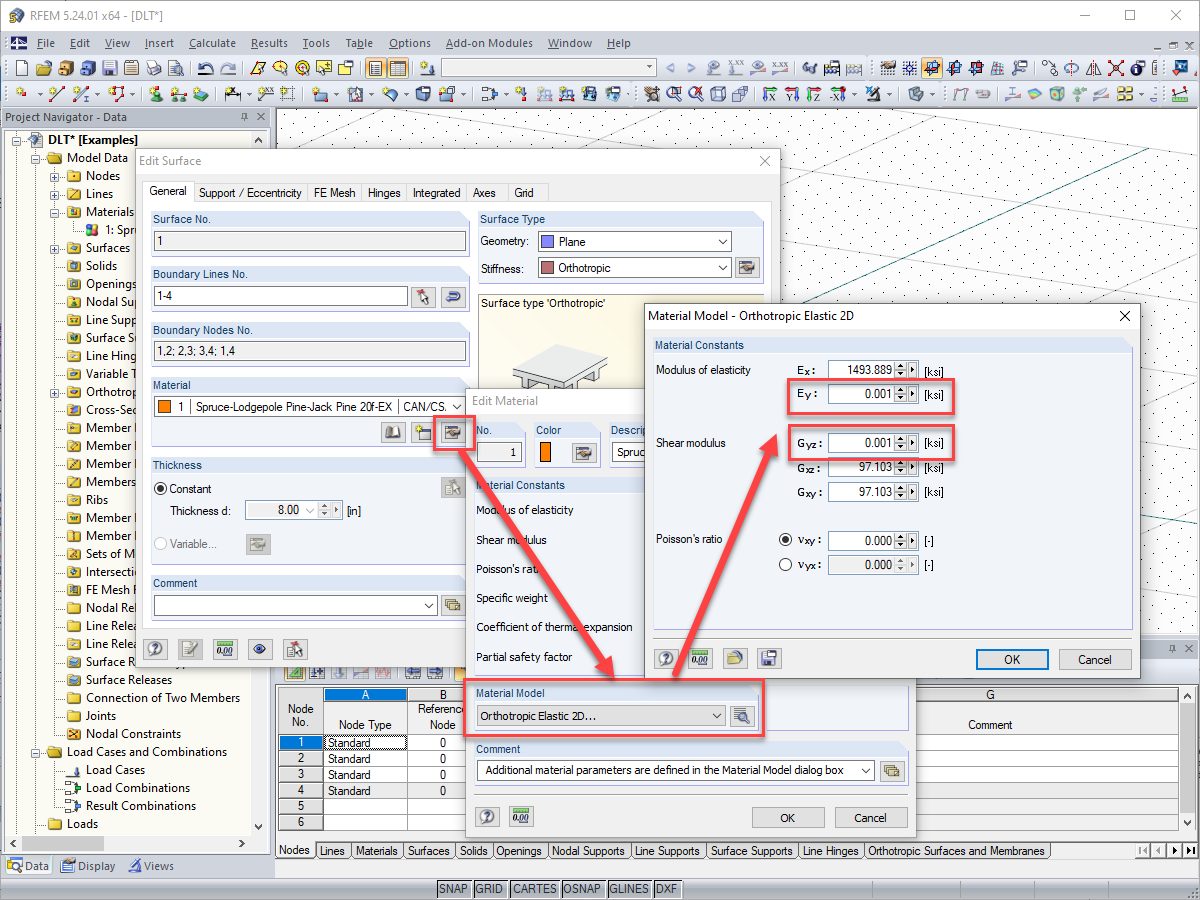This screenshot has width=1200, height=900.
Task: Click OK in the Edit Material dialog
Action: pos(788,817)
